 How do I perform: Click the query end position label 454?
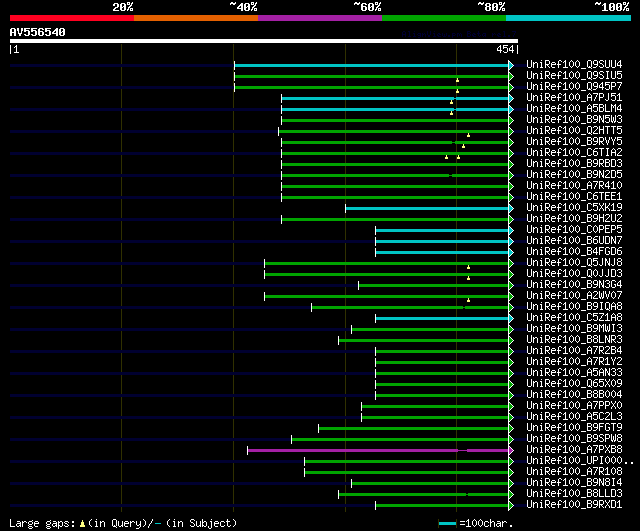point(505,49)
